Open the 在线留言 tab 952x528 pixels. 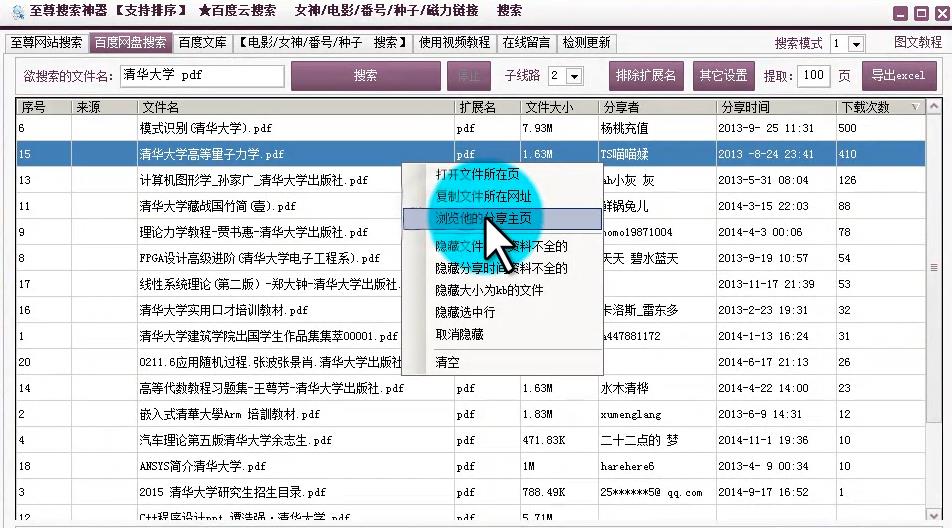[526, 42]
